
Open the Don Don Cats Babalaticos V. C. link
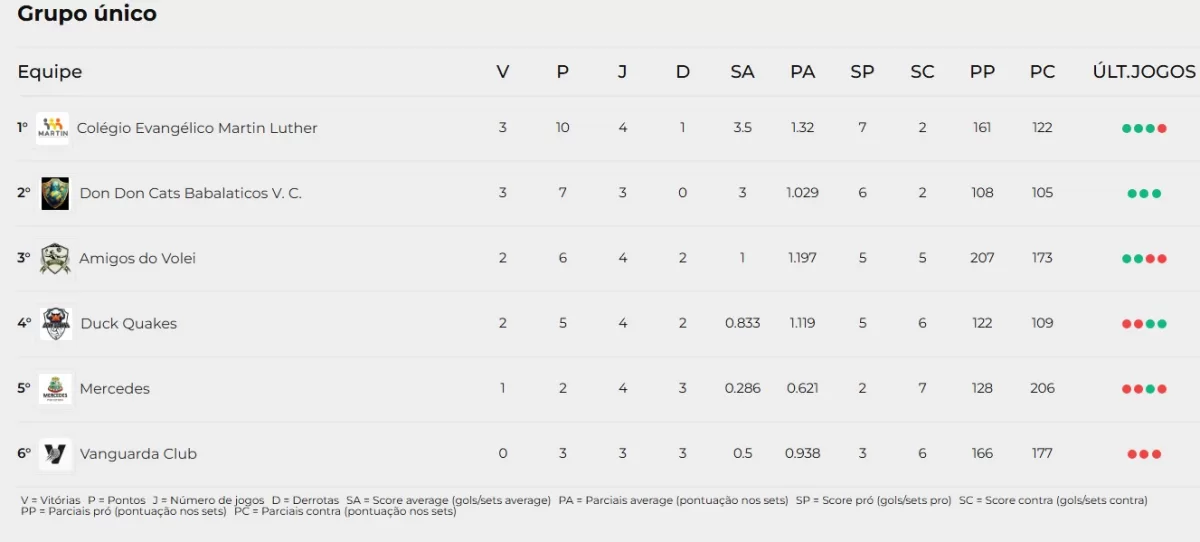tap(190, 193)
